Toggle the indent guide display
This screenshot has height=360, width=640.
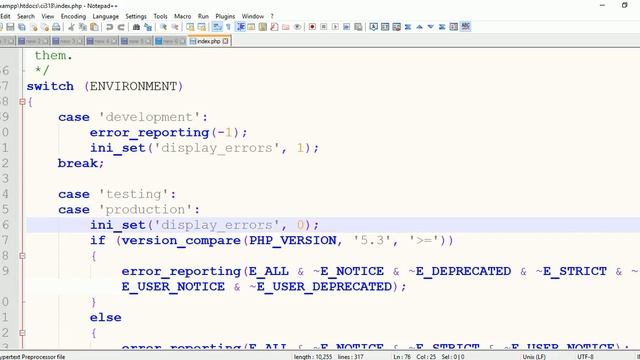tap(241, 27)
